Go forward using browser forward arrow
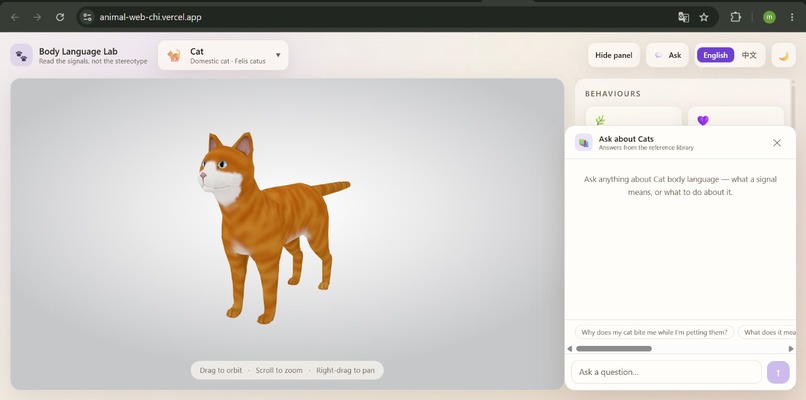Image resolution: width=806 pixels, height=400 pixels. (37, 17)
